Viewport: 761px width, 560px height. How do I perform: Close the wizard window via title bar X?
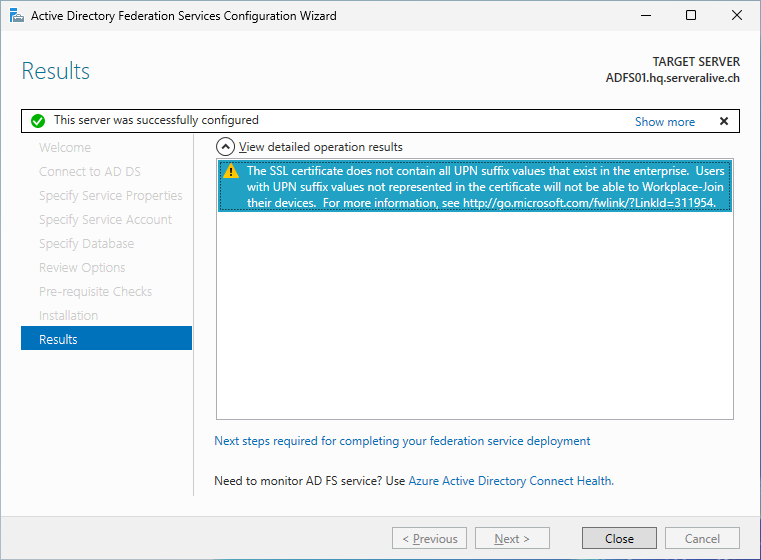737,16
